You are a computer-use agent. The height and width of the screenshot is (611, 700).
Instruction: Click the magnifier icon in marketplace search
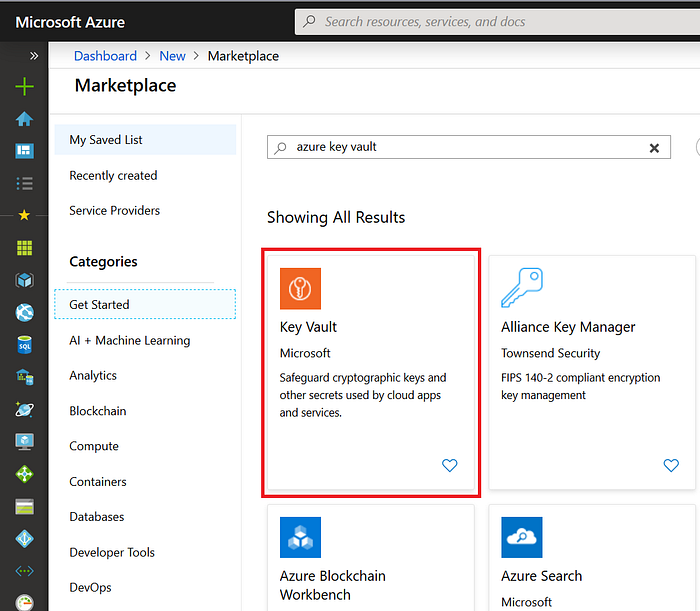pyautogui.click(x=280, y=148)
